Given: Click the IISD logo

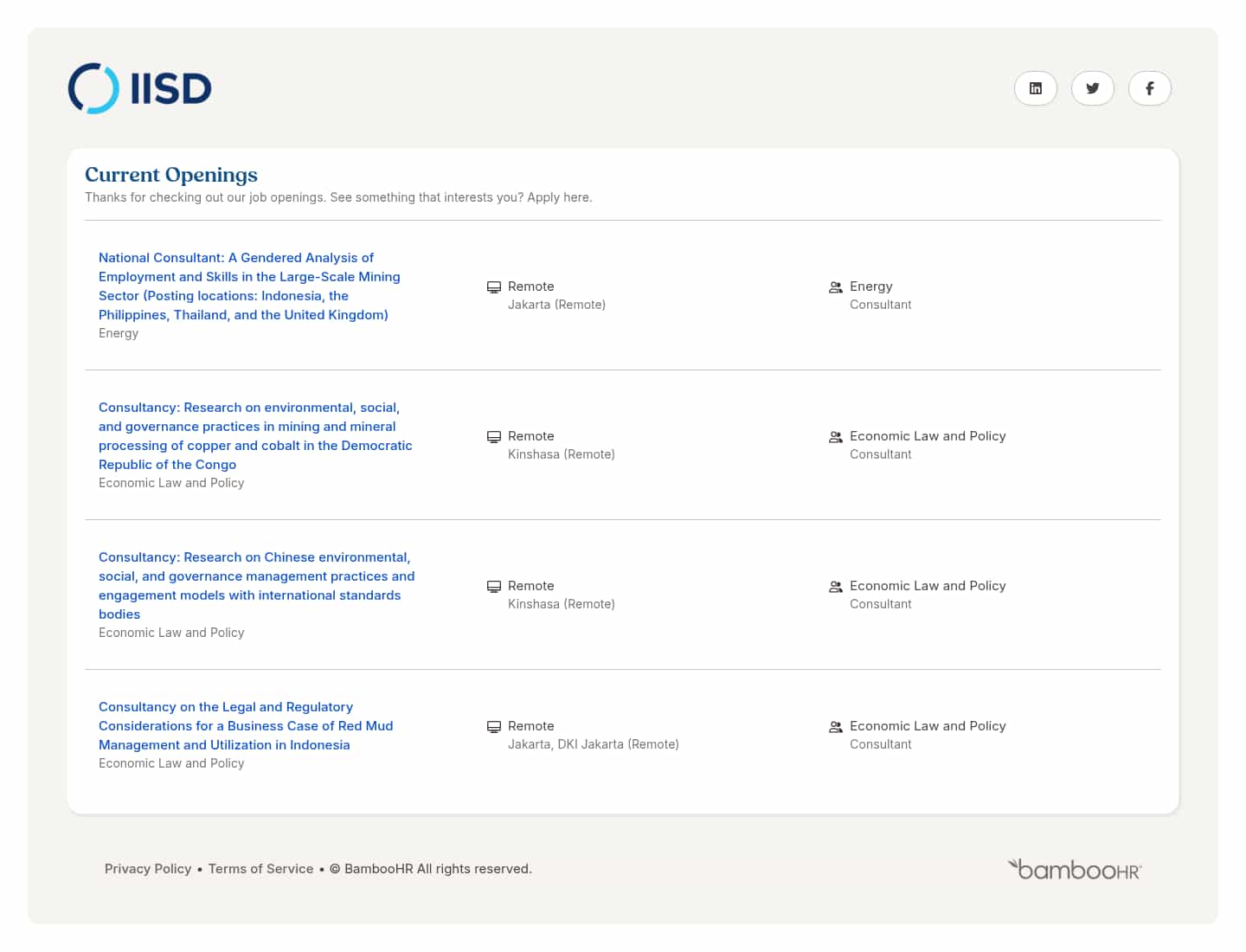Looking at the screenshot, I should [140, 88].
